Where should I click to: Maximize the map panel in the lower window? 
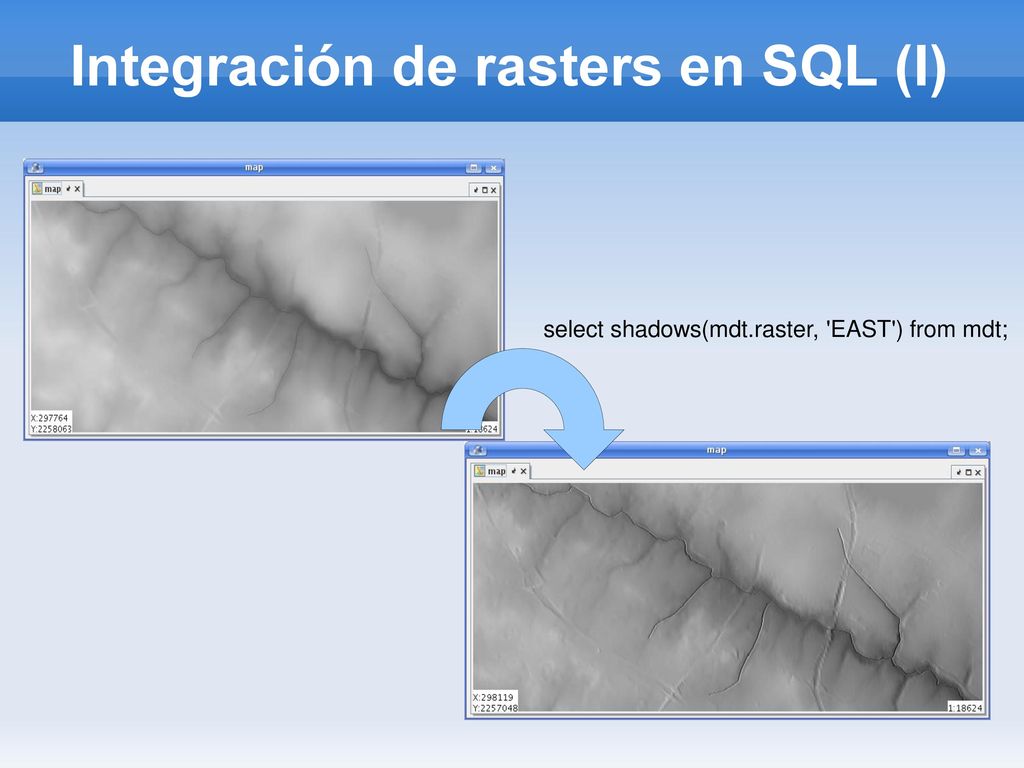point(968,472)
